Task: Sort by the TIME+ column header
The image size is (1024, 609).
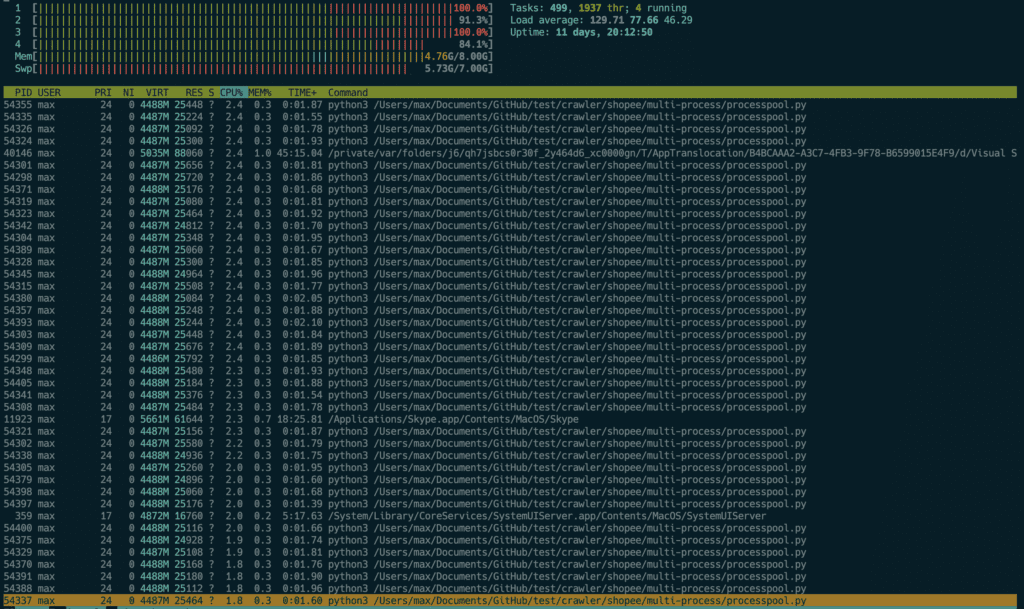Action: (302, 93)
